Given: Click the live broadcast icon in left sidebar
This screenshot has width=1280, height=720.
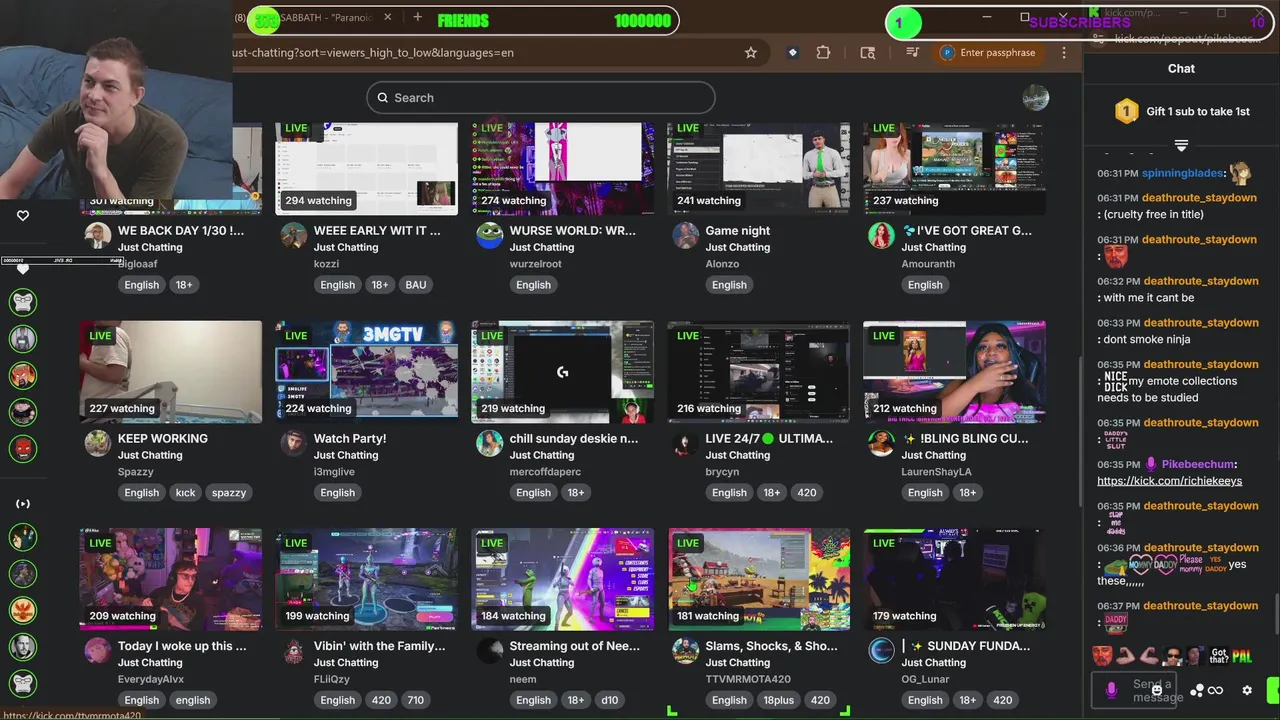Looking at the screenshot, I should coord(23,504).
